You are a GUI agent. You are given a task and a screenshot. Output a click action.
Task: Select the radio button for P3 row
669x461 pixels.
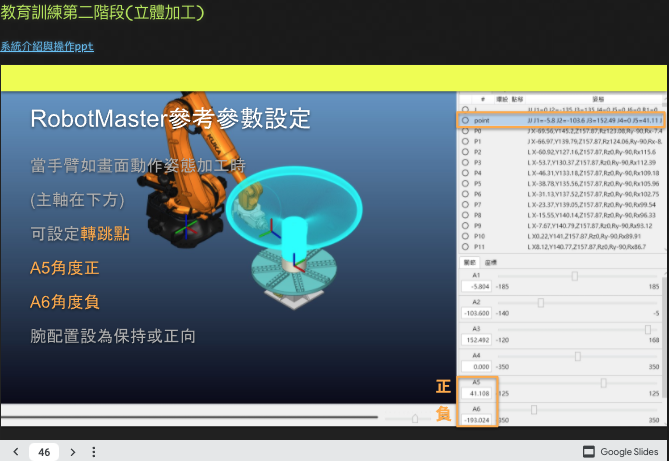click(x=465, y=163)
